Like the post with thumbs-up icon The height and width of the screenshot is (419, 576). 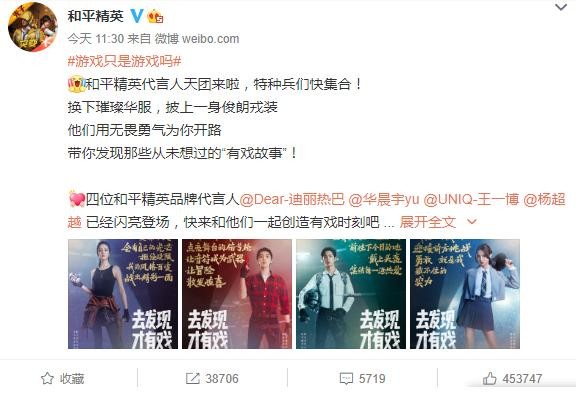[490, 378]
